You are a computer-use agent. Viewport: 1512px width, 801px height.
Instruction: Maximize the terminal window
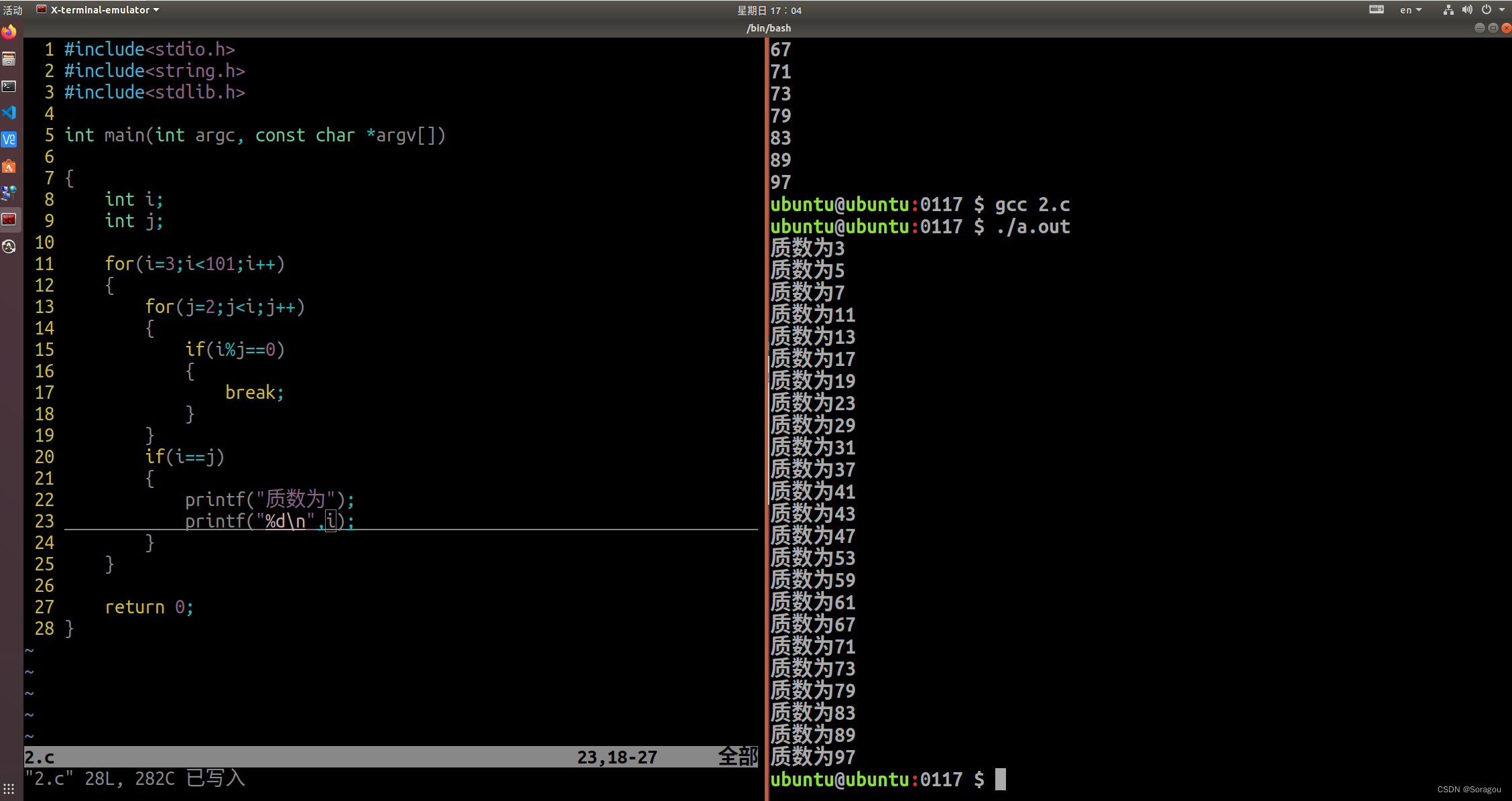(1493, 28)
